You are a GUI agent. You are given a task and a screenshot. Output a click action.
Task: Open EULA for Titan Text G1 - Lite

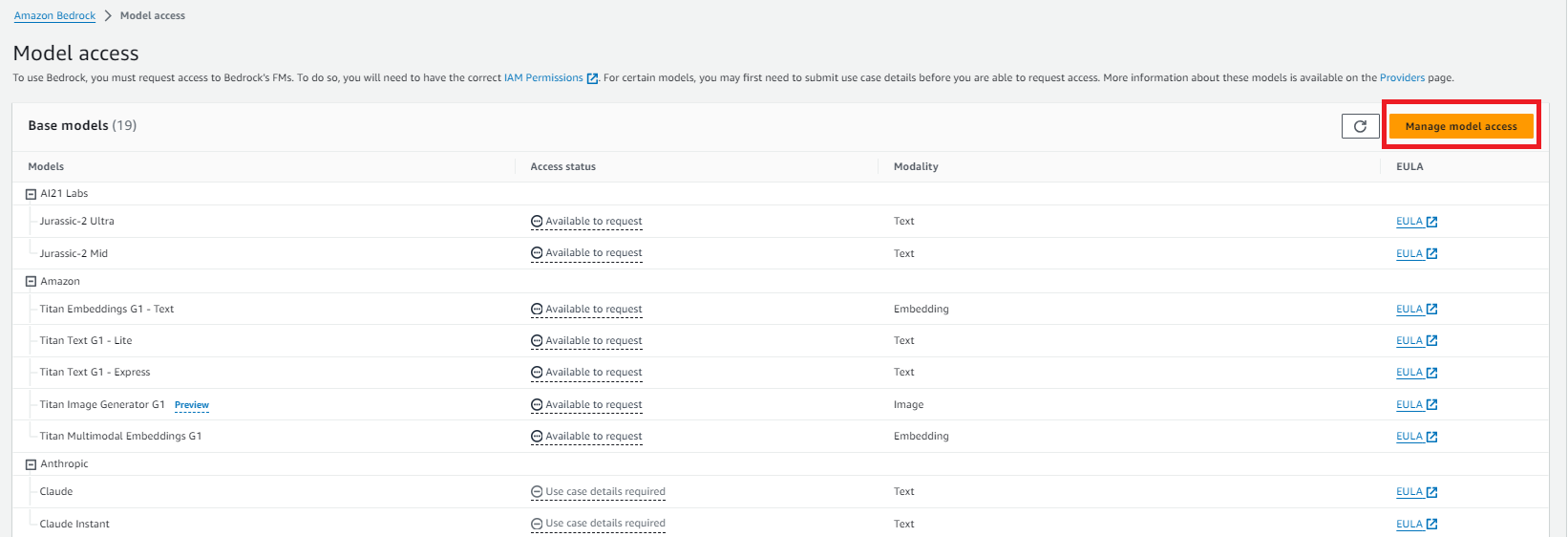[x=1416, y=341]
